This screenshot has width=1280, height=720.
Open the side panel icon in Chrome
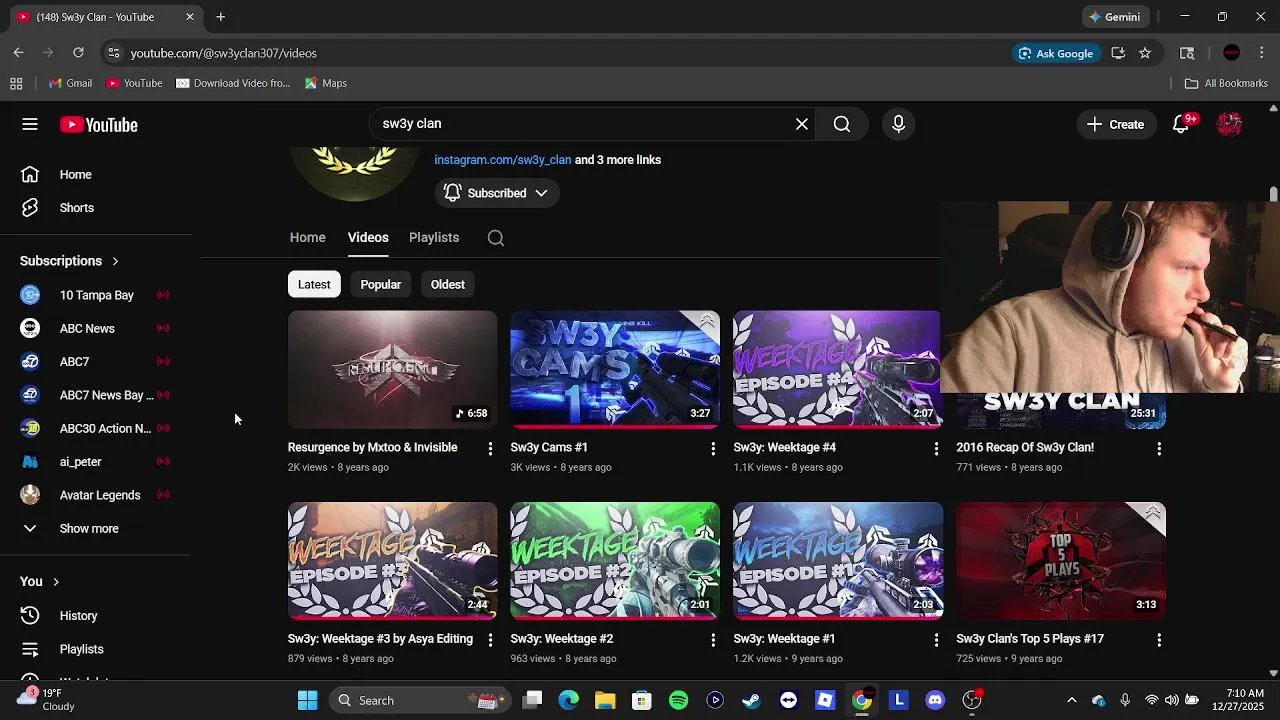(x=1187, y=53)
